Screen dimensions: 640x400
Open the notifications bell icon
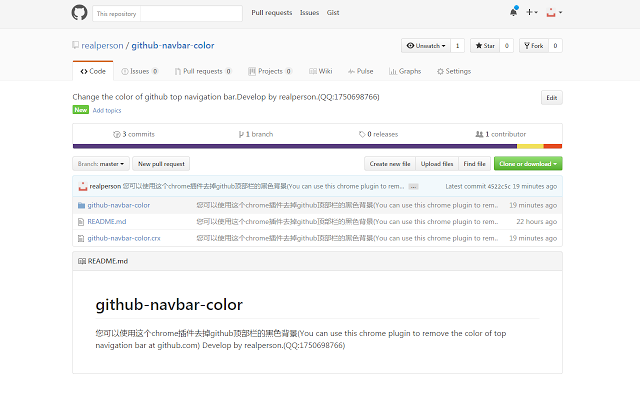[513, 12]
